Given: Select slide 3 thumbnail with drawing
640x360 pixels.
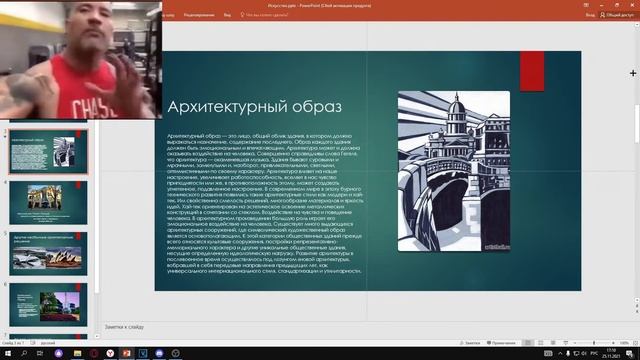Looking at the screenshot, I should [x=48, y=151].
